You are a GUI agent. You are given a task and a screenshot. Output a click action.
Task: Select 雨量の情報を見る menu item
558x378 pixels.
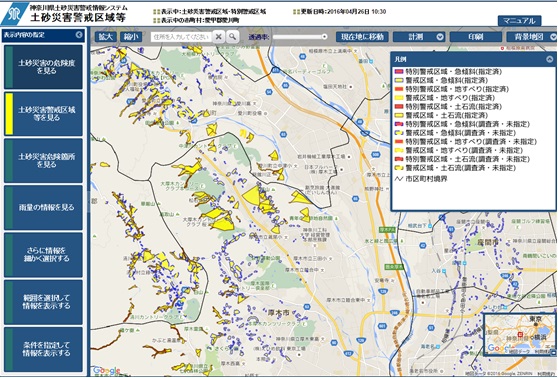pyautogui.click(x=43, y=208)
